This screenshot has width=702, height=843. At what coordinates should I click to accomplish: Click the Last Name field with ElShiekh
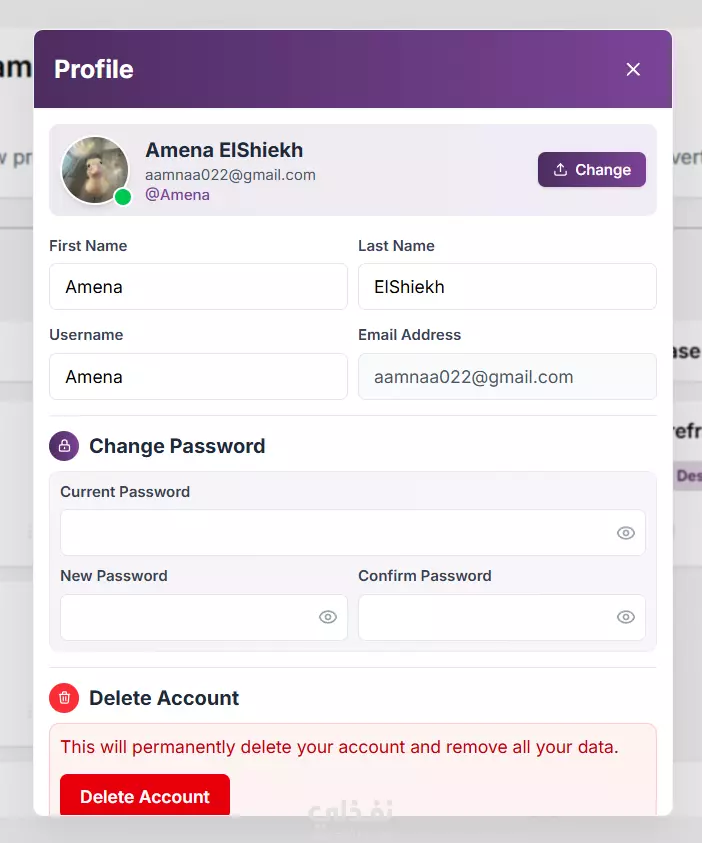point(507,287)
